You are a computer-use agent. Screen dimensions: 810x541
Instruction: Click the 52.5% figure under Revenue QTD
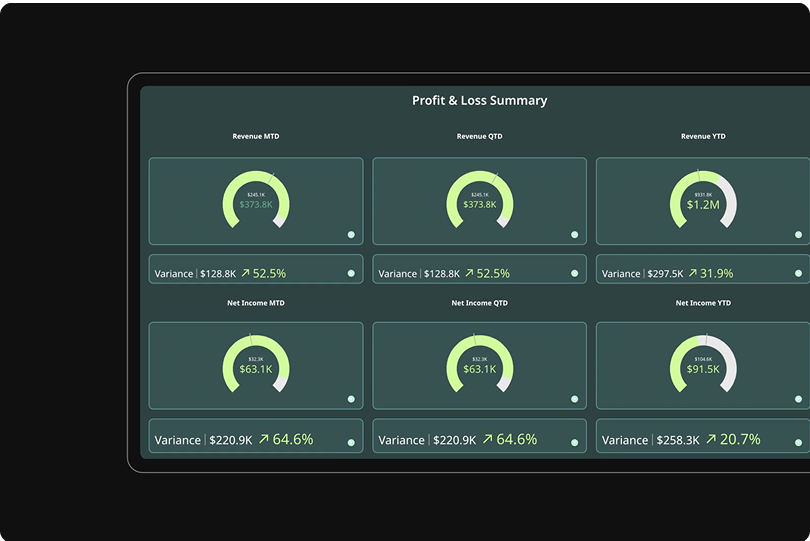493,273
